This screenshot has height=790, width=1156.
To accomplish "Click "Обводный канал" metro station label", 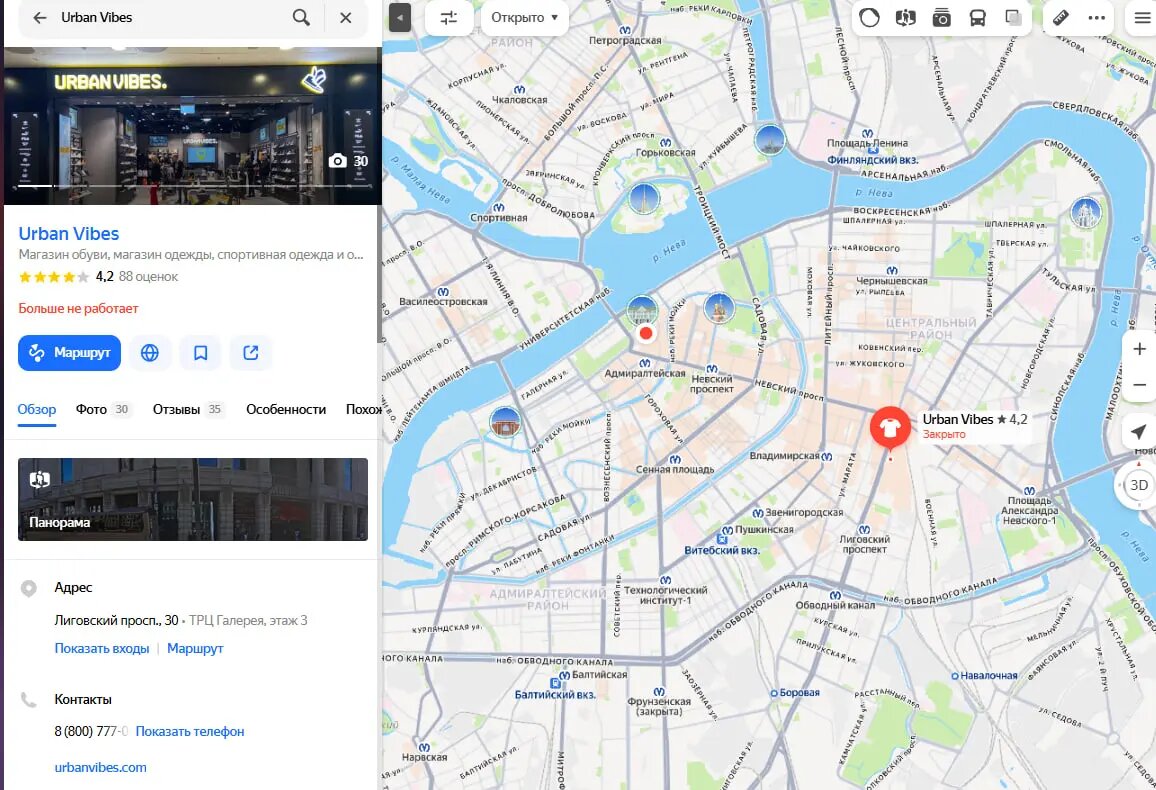I will (835, 606).
